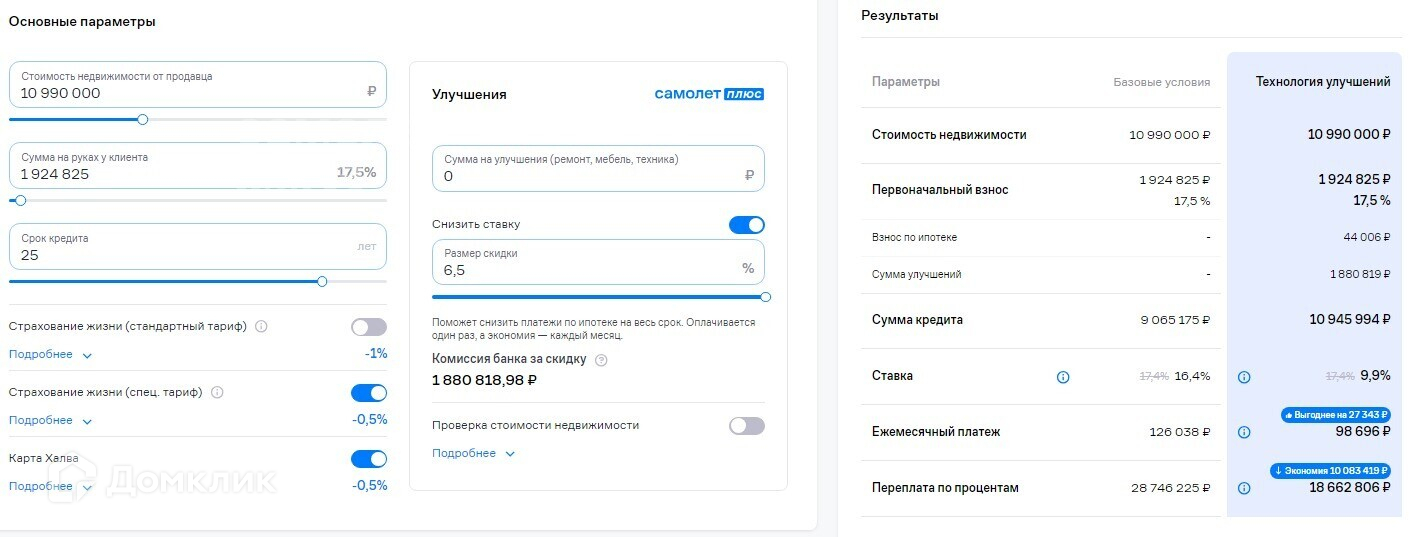Click the Самолет плюс logo
This screenshot has width=1415, height=537.
point(709,94)
